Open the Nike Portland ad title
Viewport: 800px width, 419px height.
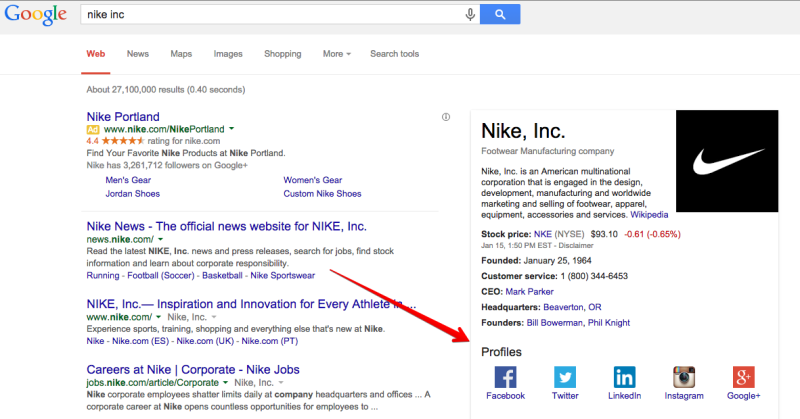[123, 116]
